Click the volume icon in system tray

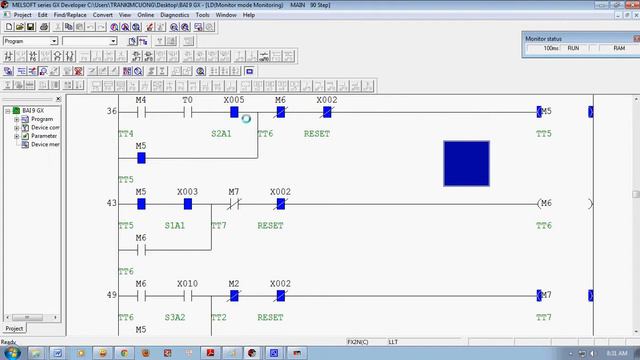[593, 353]
